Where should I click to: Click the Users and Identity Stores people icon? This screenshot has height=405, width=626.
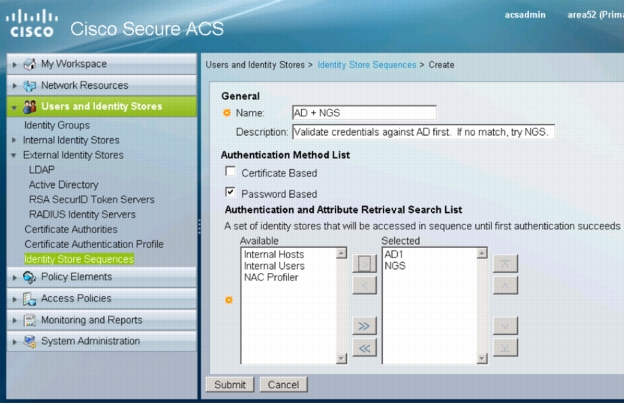30,107
